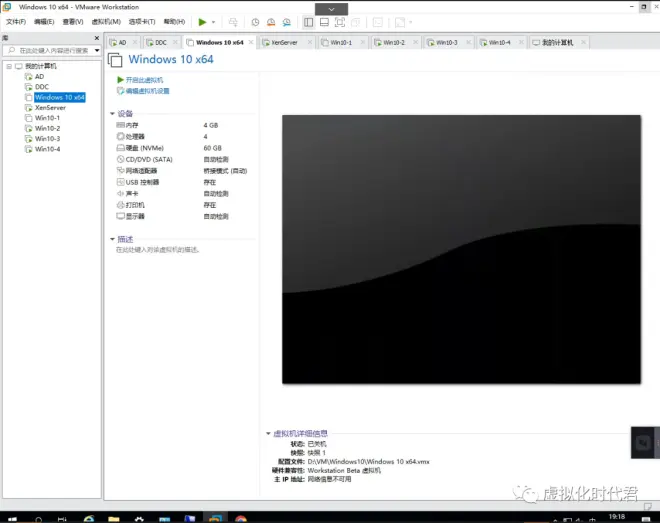Open the snapshot manager icon
The height and width of the screenshot is (523, 660).
287,22
